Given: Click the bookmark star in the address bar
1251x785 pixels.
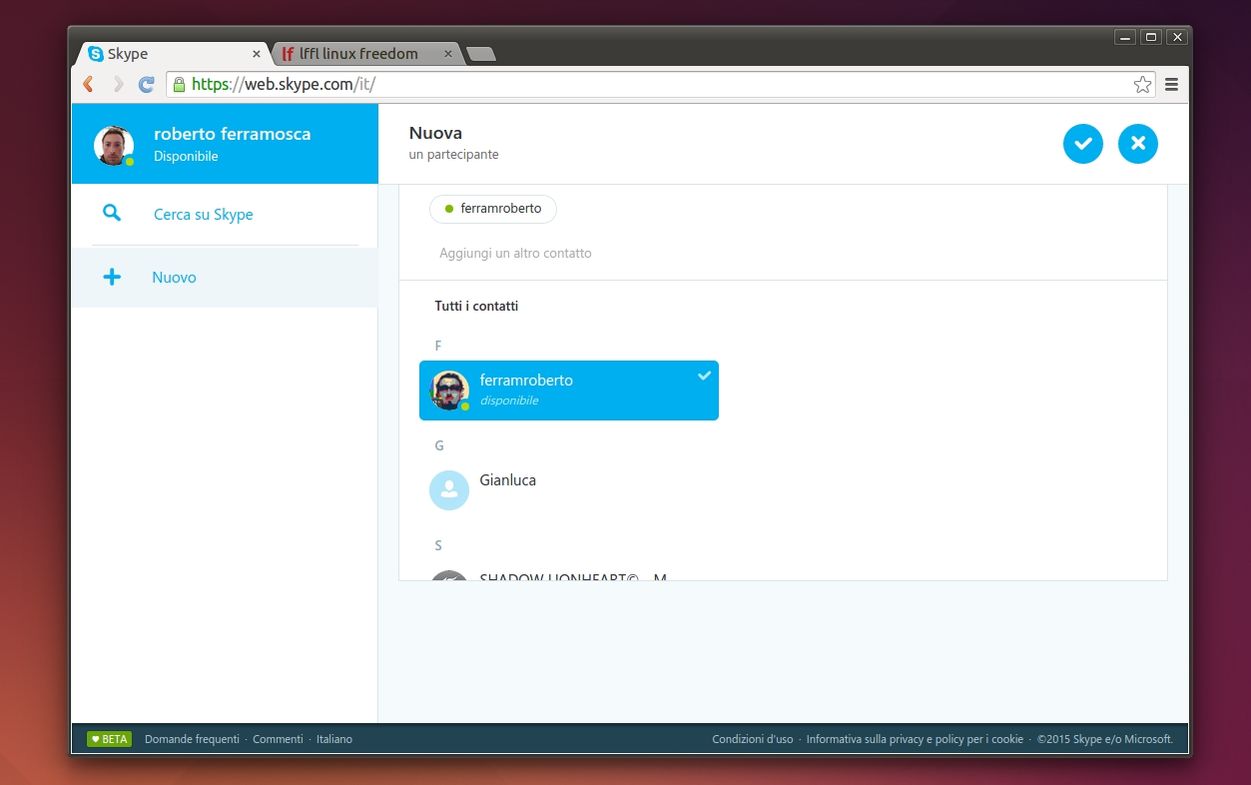Looking at the screenshot, I should click(x=1142, y=84).
